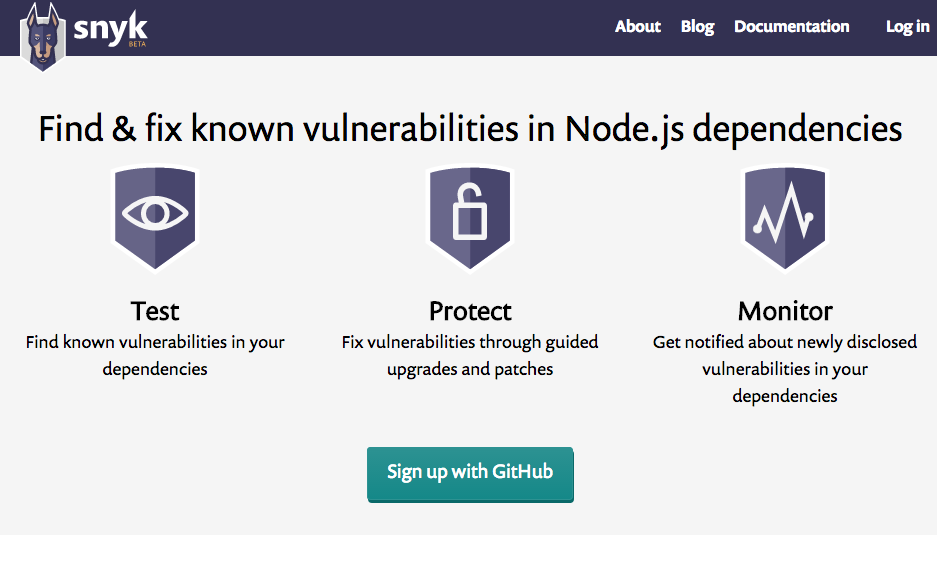Select the Protect heading

click(x=470, y=310)
